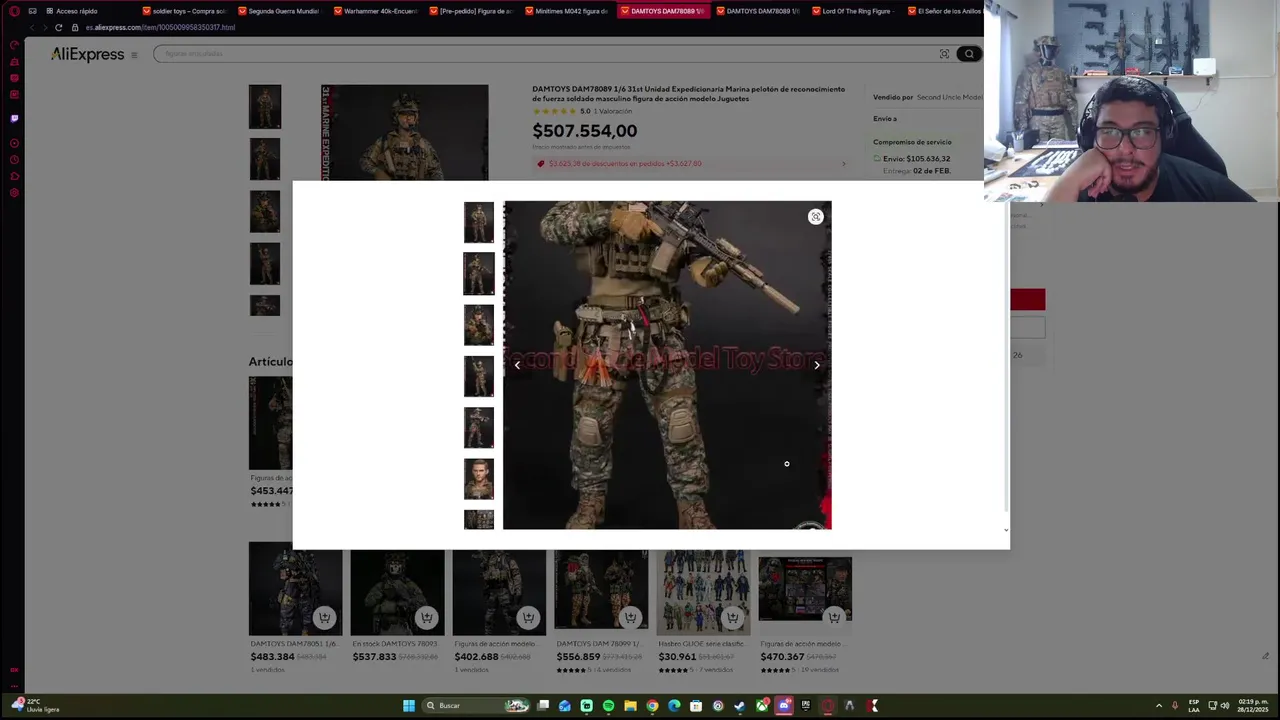Click the '$30.961' product price
The width and height of the screenshot is (1280, 720).
coord(677,657)
